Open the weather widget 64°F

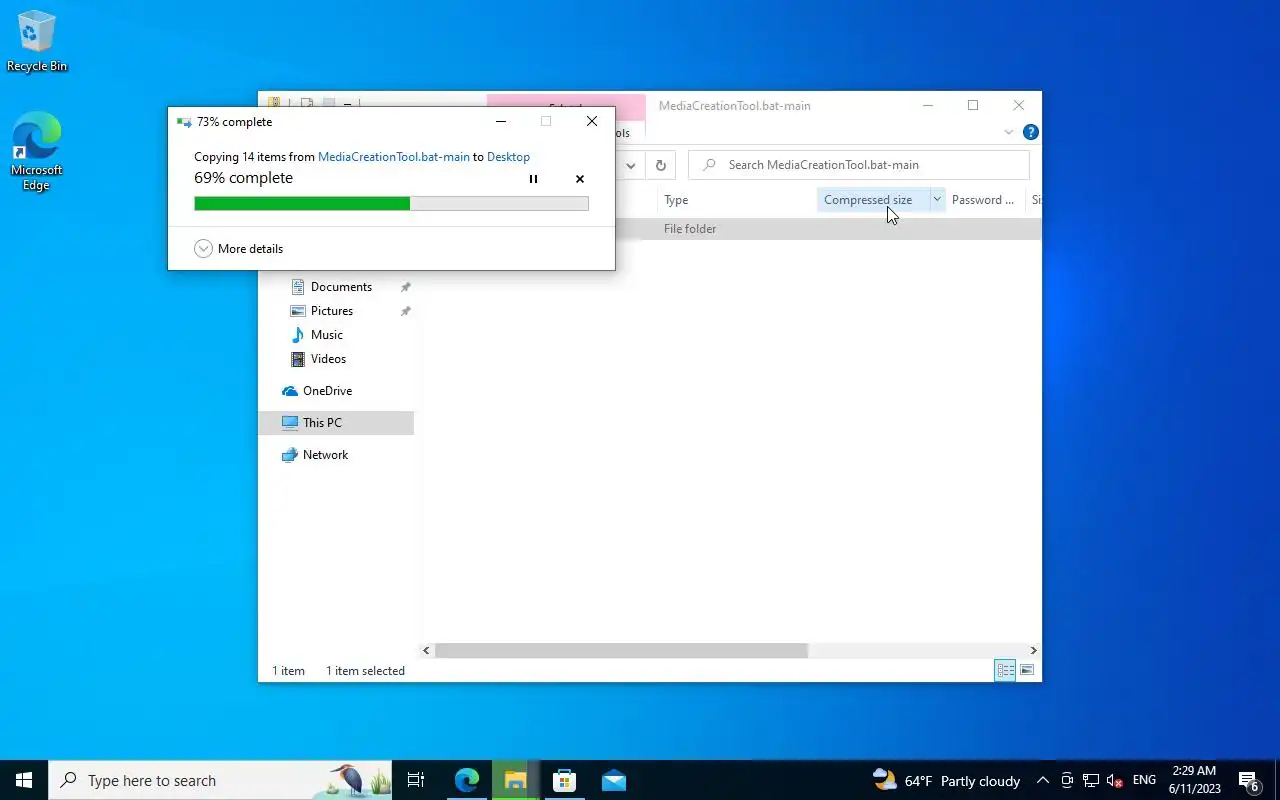pos(946,780)
